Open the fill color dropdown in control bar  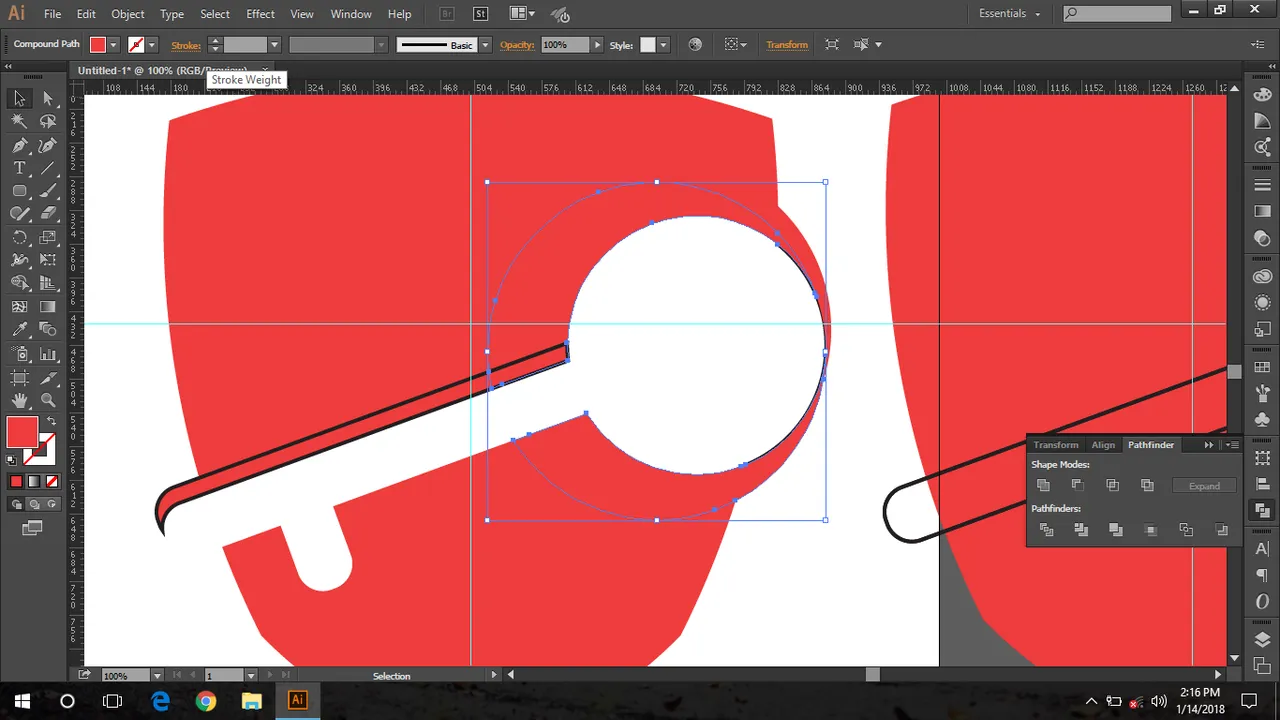(x=113, y=45)
